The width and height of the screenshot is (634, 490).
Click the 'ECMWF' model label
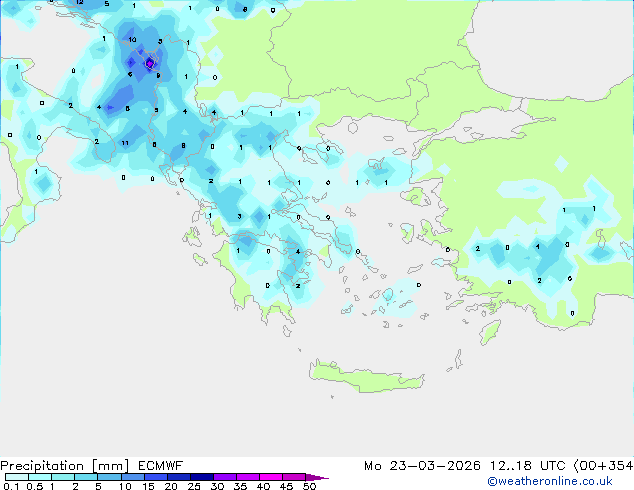160,466
